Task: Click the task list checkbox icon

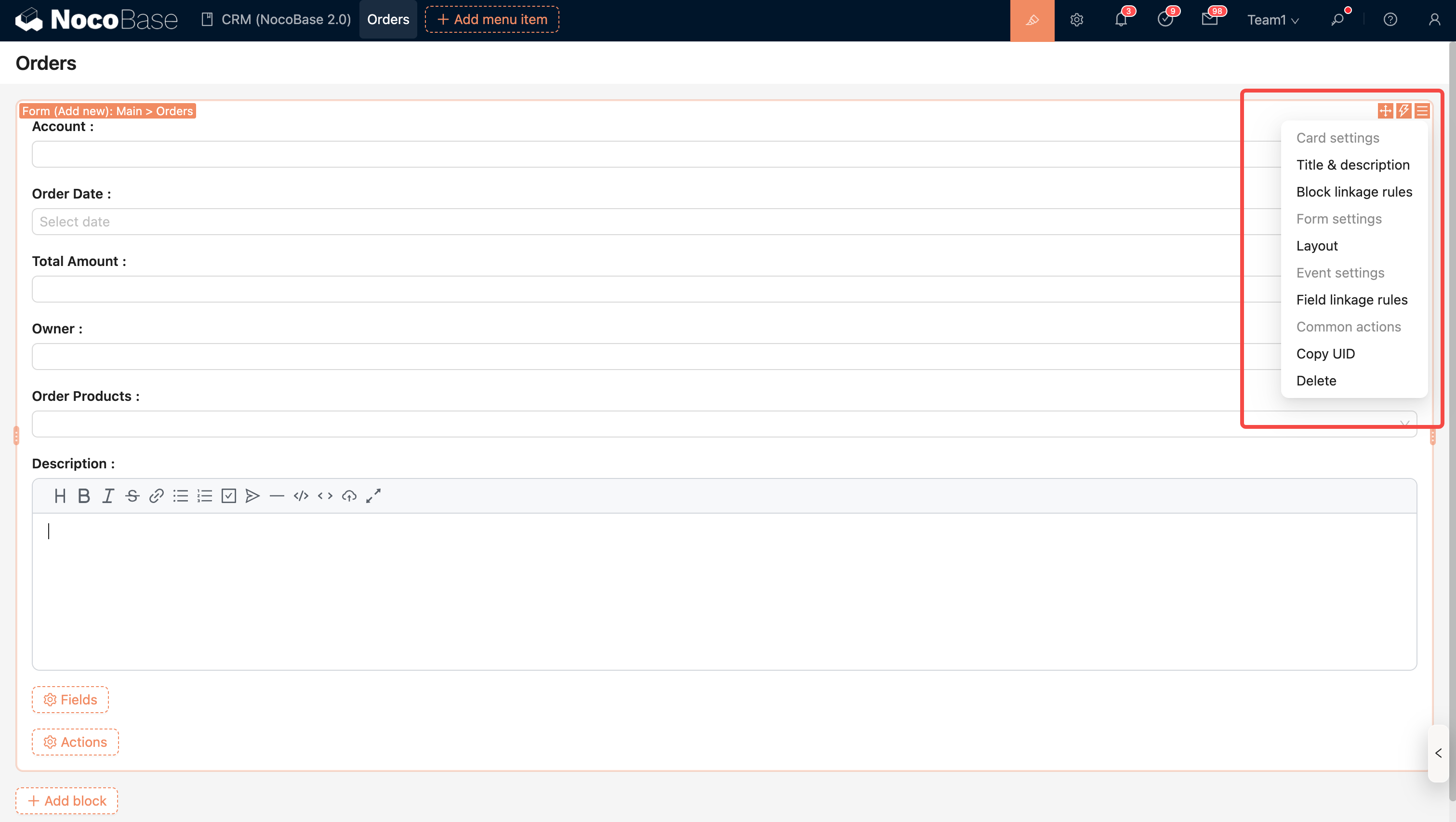Action: [228, 496]
